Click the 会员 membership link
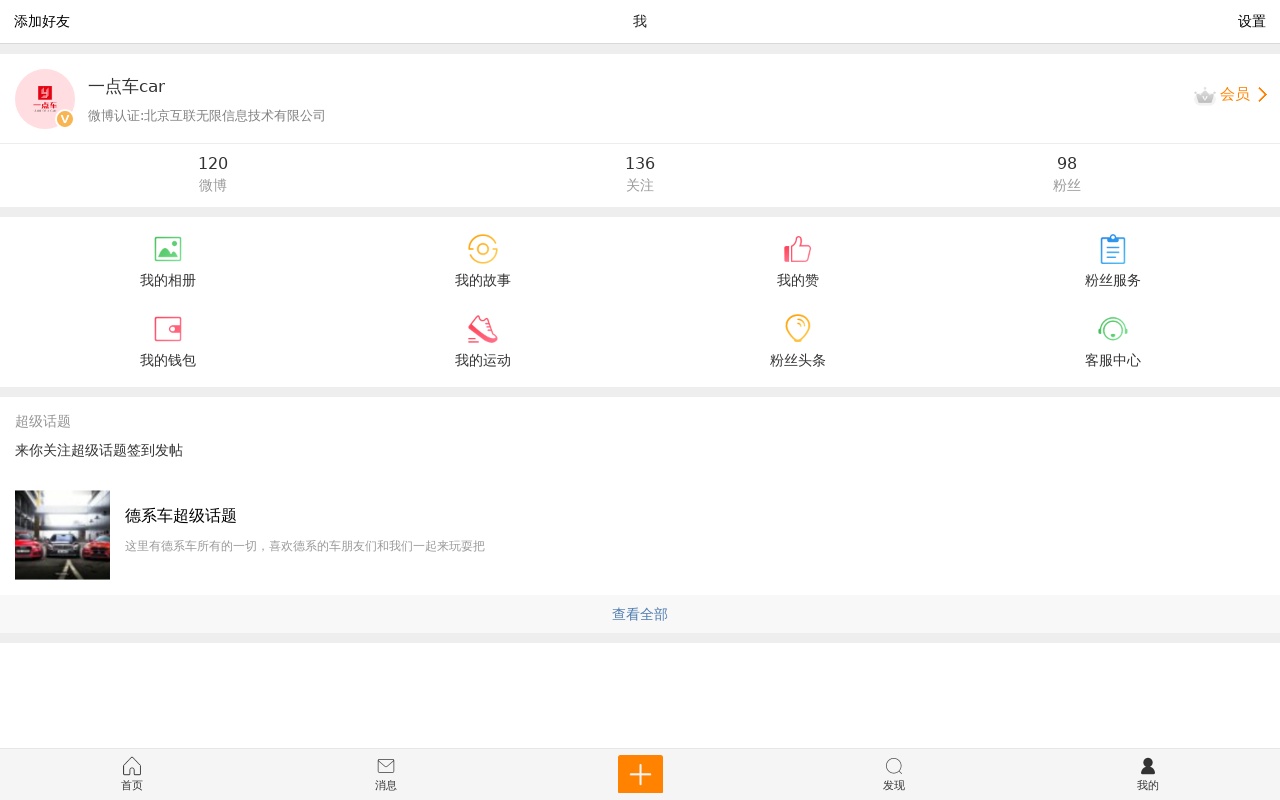 pos(1235,94)
